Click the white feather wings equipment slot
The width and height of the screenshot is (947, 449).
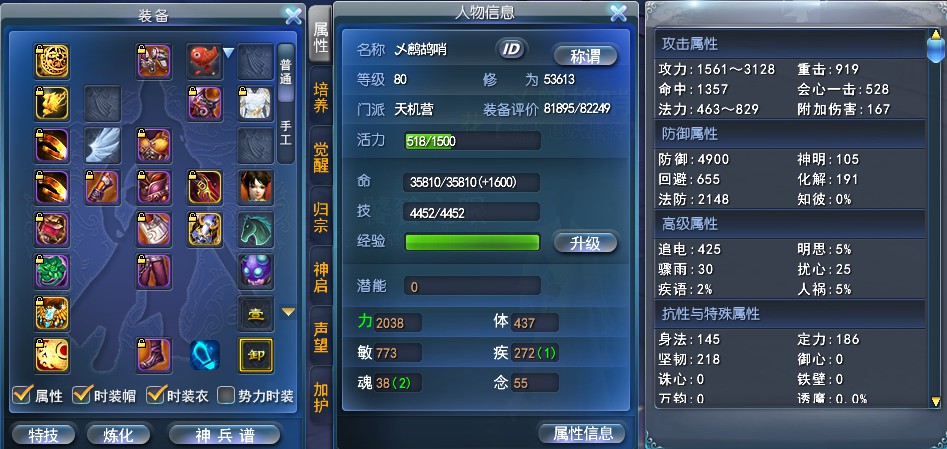103,145
